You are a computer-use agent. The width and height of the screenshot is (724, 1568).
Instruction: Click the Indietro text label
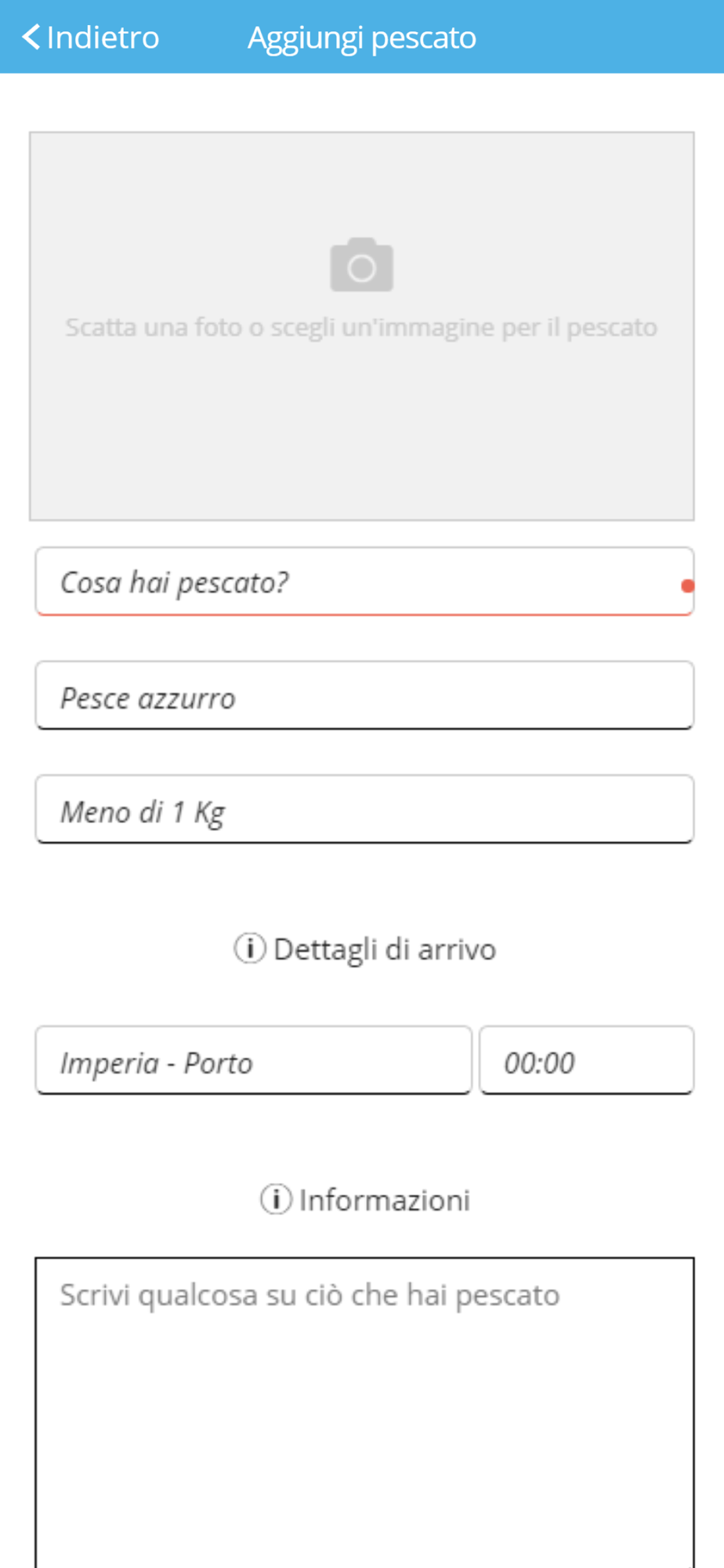(x=103, y=37)
